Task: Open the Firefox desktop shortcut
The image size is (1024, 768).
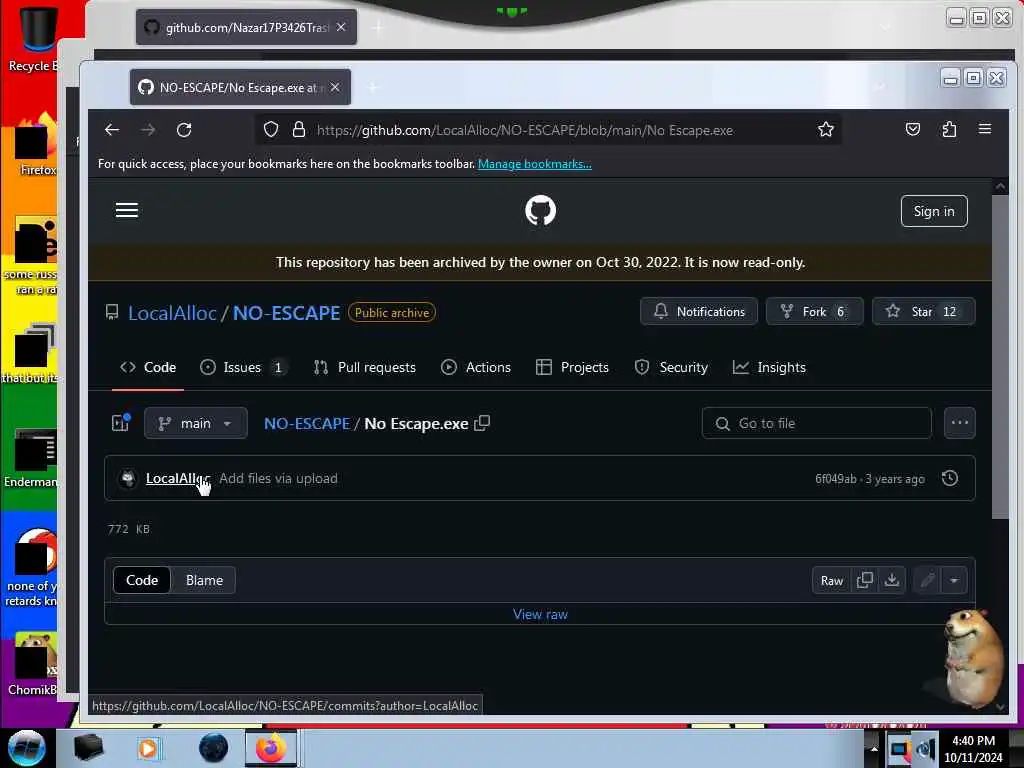Action: 36,145
